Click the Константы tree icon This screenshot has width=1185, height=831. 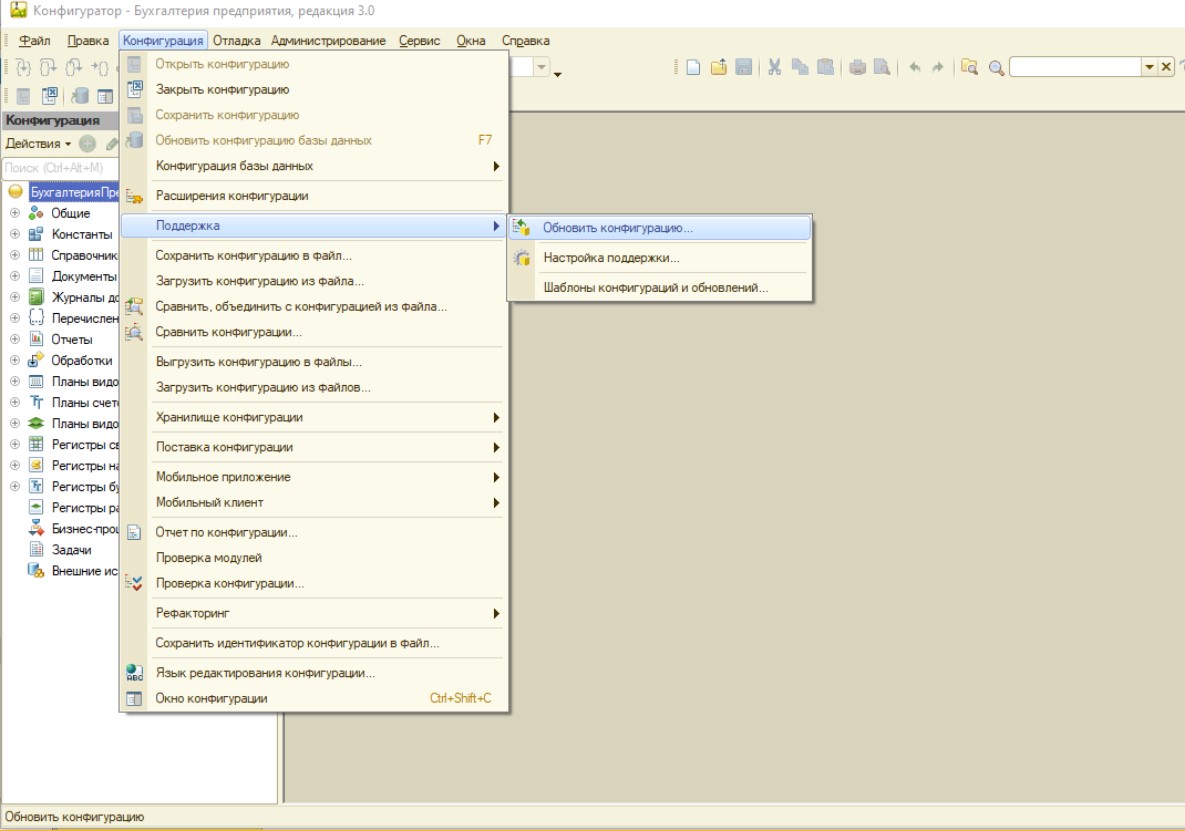click(36, 234)
